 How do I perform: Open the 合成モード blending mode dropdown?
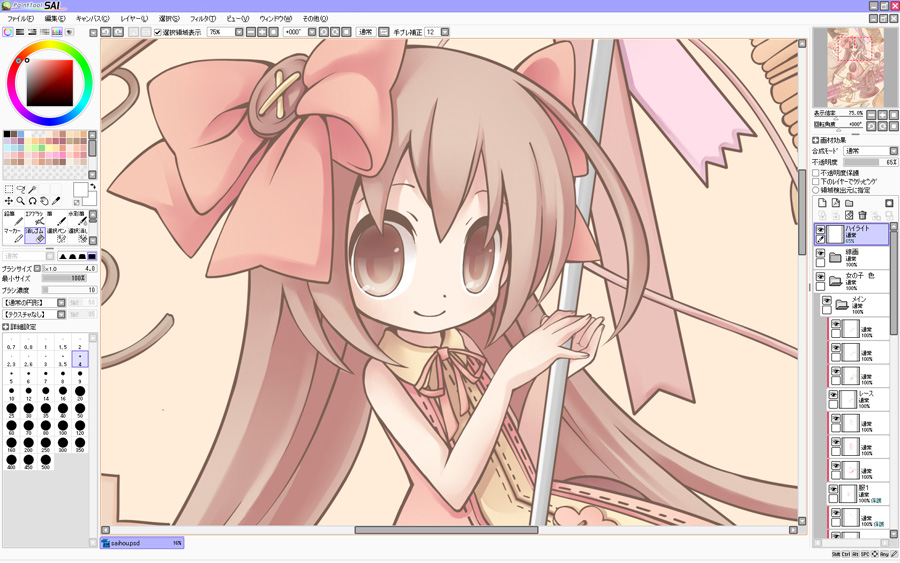894,151
